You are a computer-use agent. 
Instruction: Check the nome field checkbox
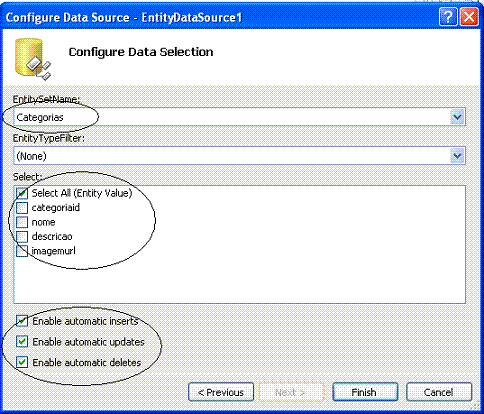[x=22, y=222]
